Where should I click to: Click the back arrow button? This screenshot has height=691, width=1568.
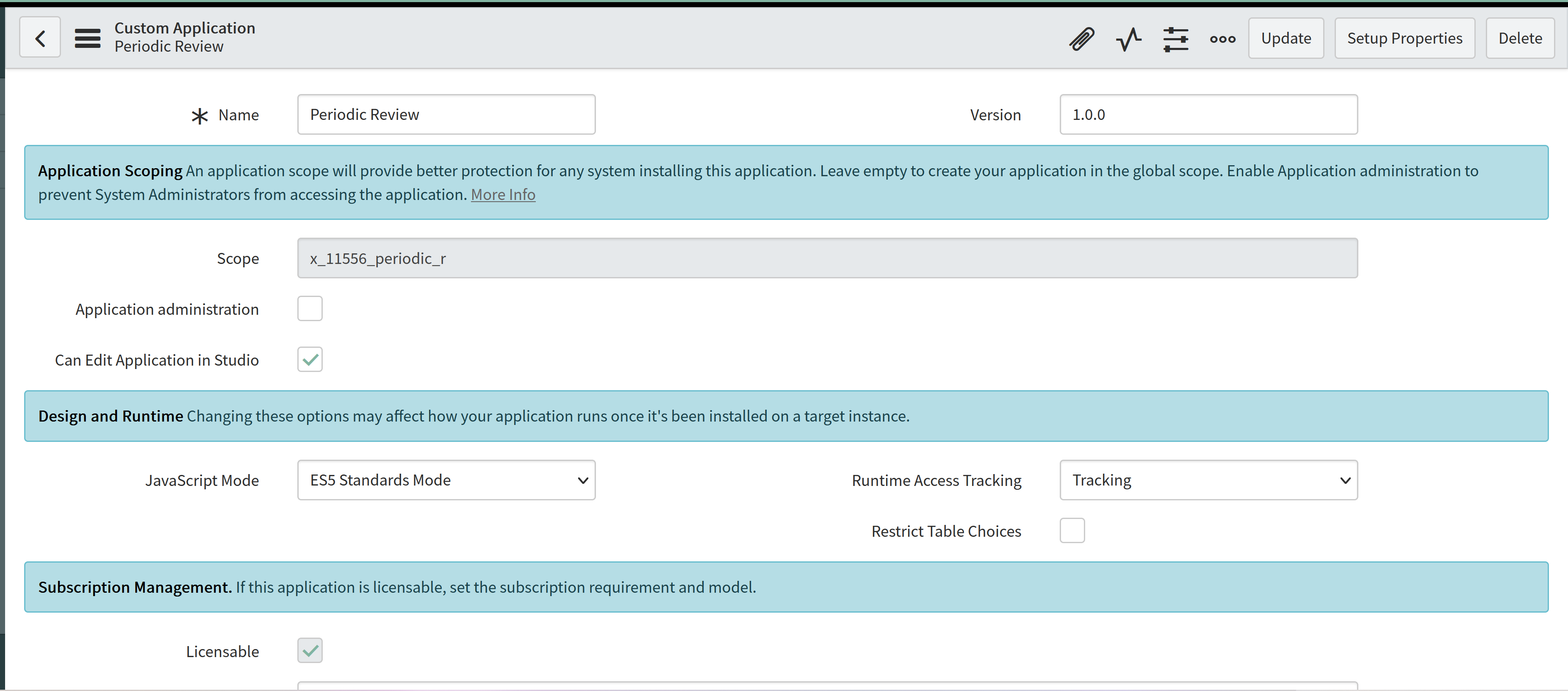[39, 38]
